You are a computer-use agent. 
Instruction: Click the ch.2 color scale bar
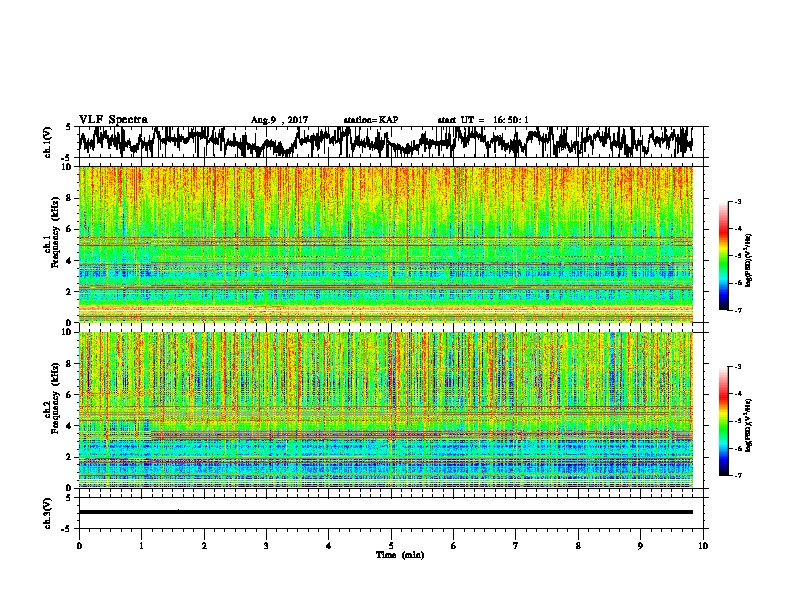pyautogui.click(x=723, y=421)
